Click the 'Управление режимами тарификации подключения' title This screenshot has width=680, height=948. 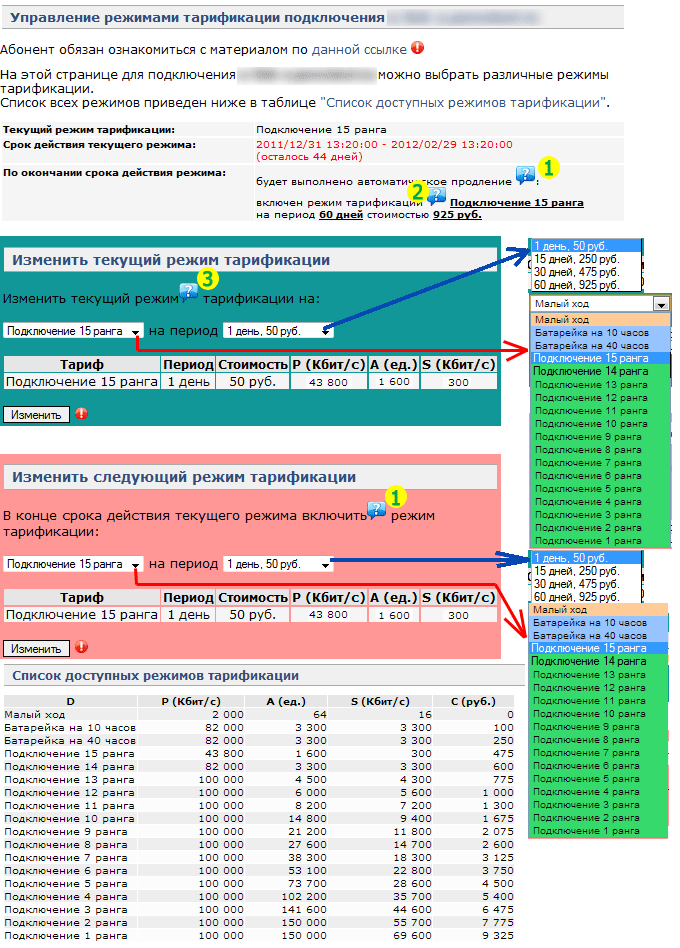[197, 18]
